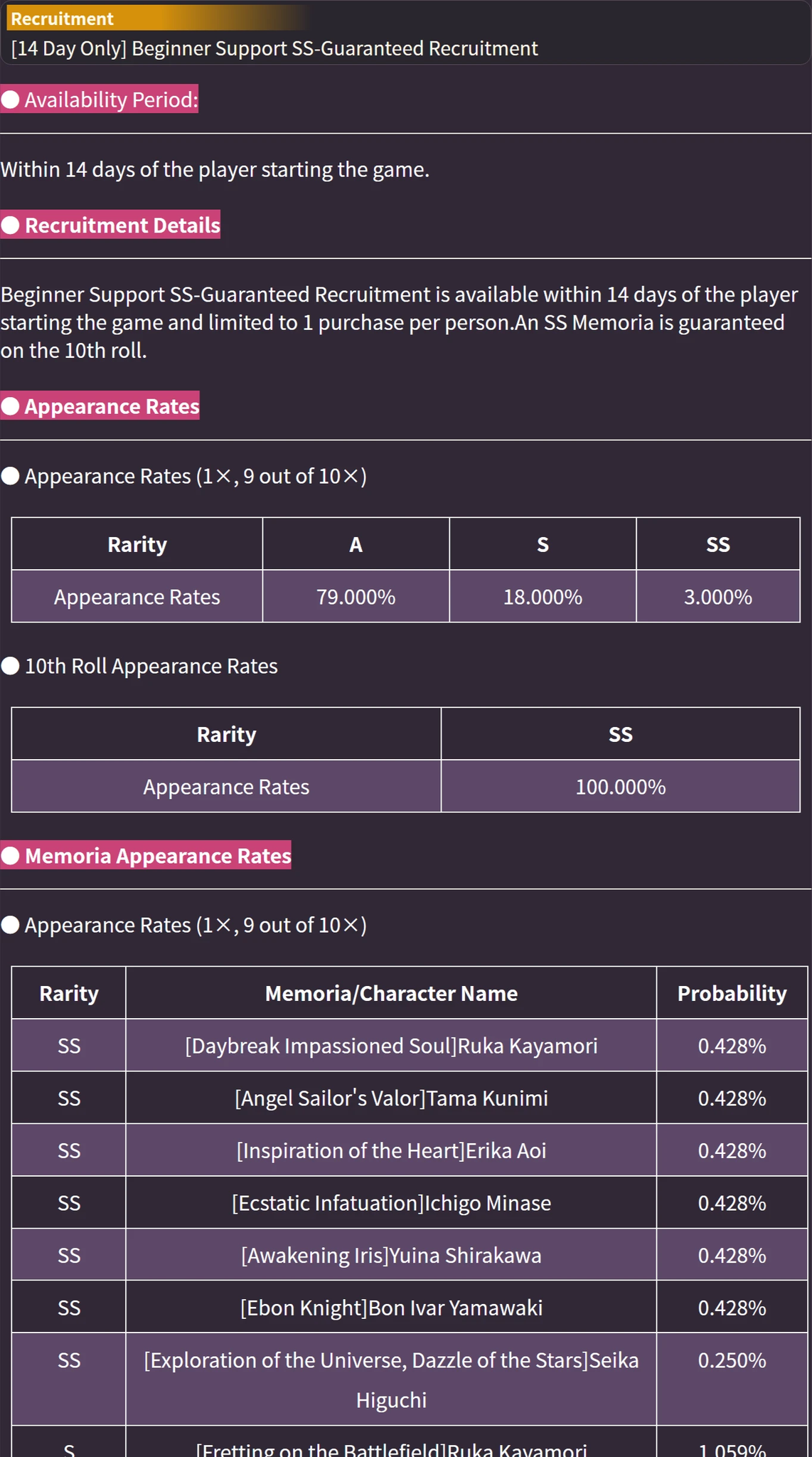
Task: Click the Angel Sailor's Valor Tama Kunimi row
Action: coord(410,1098)
